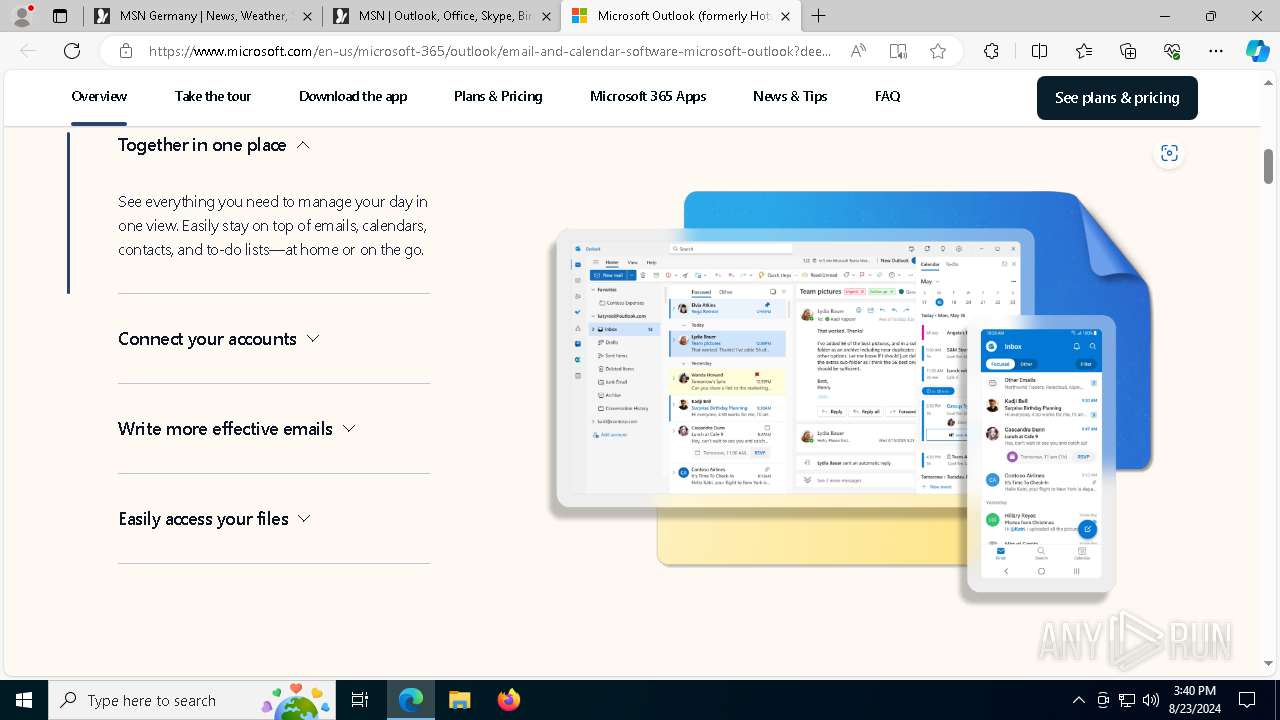Viewport: 1280px width, 720px height.
Task: Add page to favorites star
Action: pos(937,51)
